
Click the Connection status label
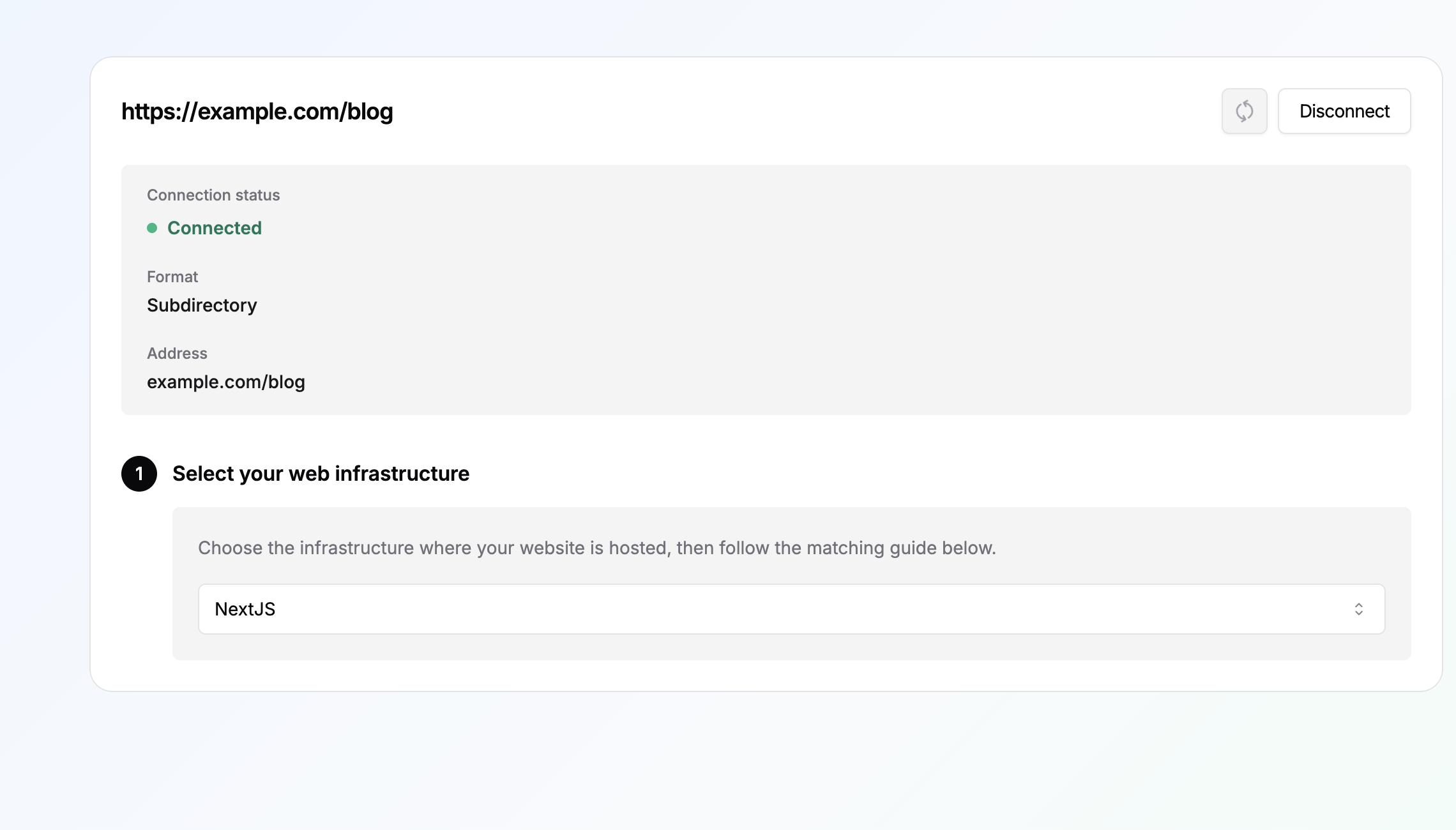click(x=213, y=195)
